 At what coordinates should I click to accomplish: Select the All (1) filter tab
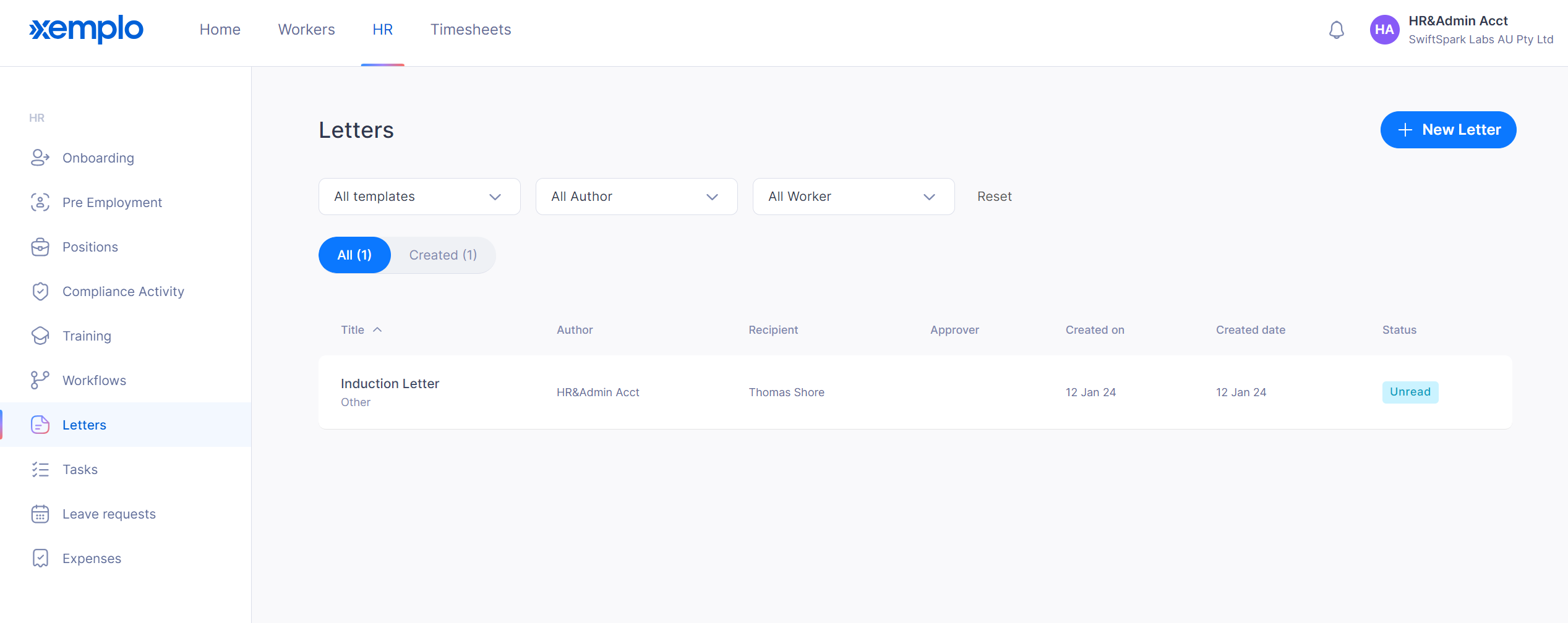354,255
